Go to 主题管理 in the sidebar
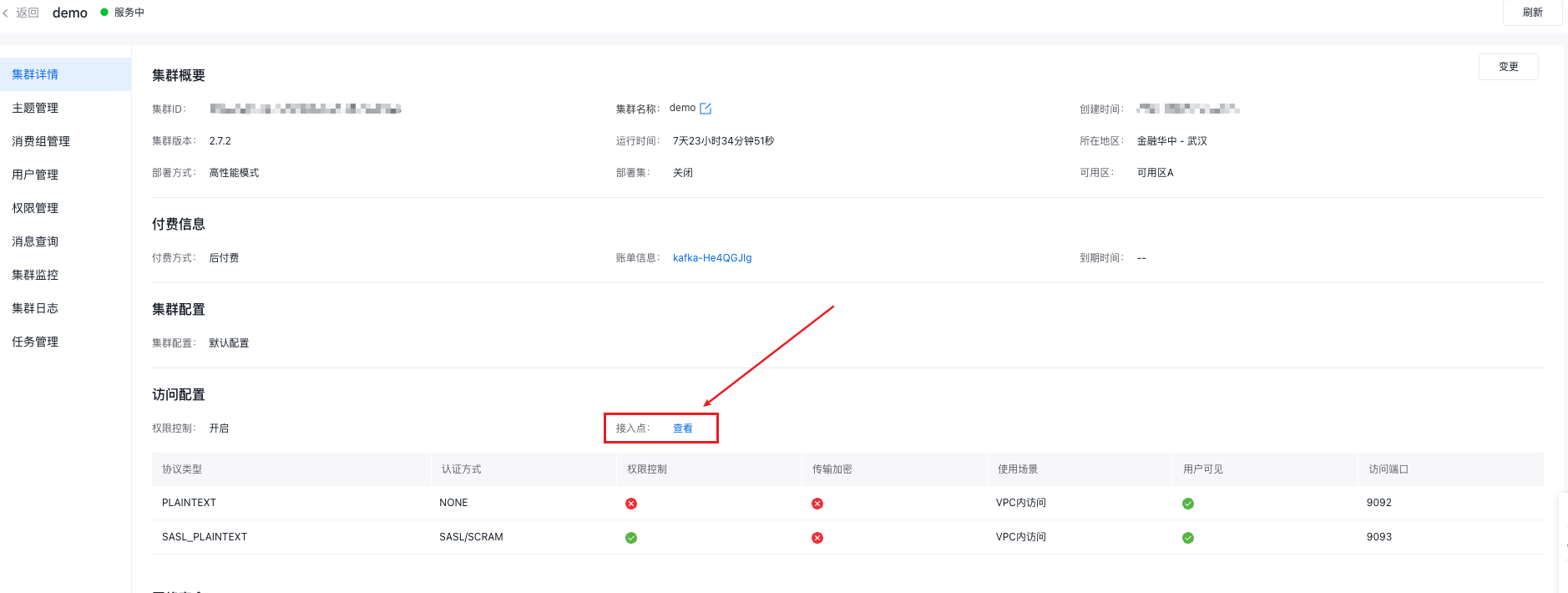The width and height of the screenshot is (1568, 593). point(35,108)
